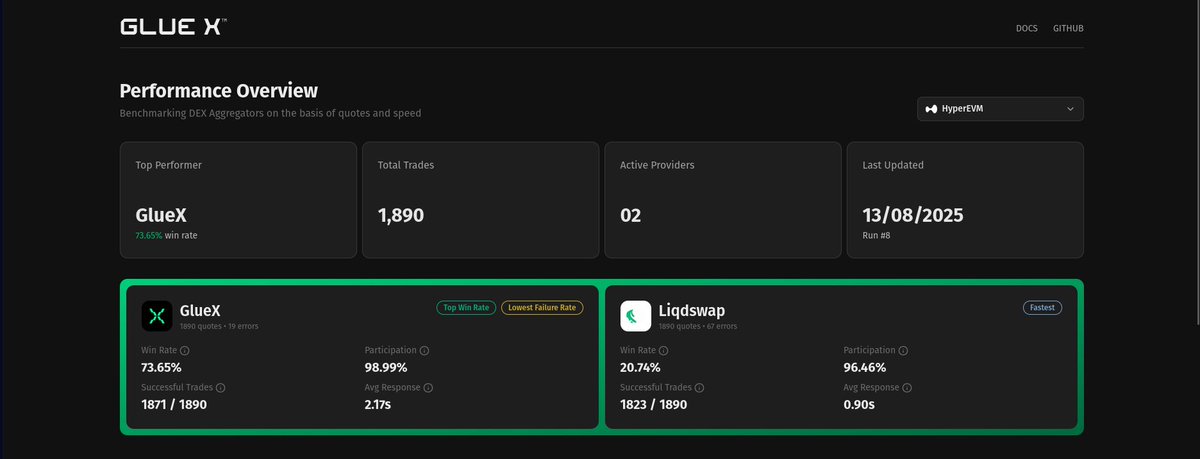Viewport: 1200px width, 459px height.
Task: Click the 13/08/2025 date value
Action: pyautogui.click(x=913, y=215)
